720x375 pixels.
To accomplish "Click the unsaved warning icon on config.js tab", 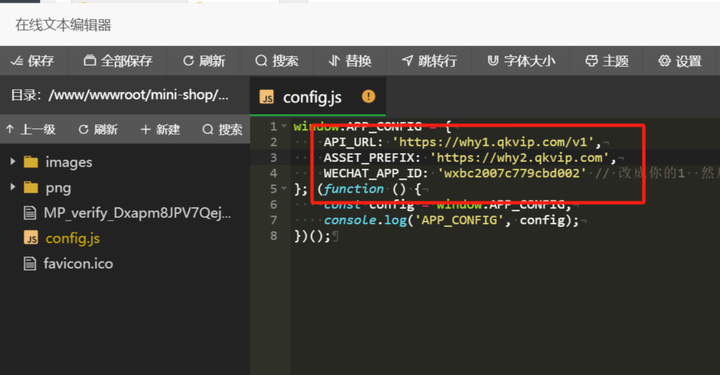I will (x=368, y=96).
